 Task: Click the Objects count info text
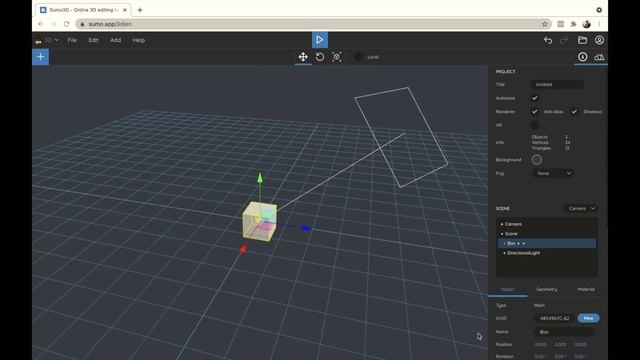point(540,137)
